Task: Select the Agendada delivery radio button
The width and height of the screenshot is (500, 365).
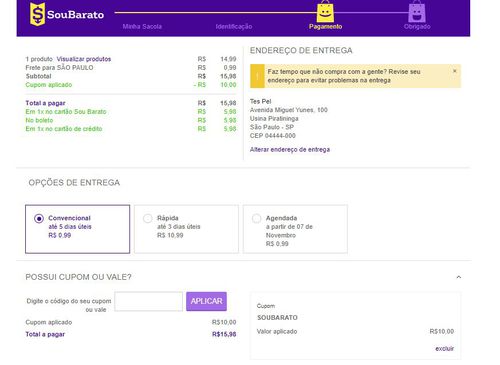Action: 256,219
